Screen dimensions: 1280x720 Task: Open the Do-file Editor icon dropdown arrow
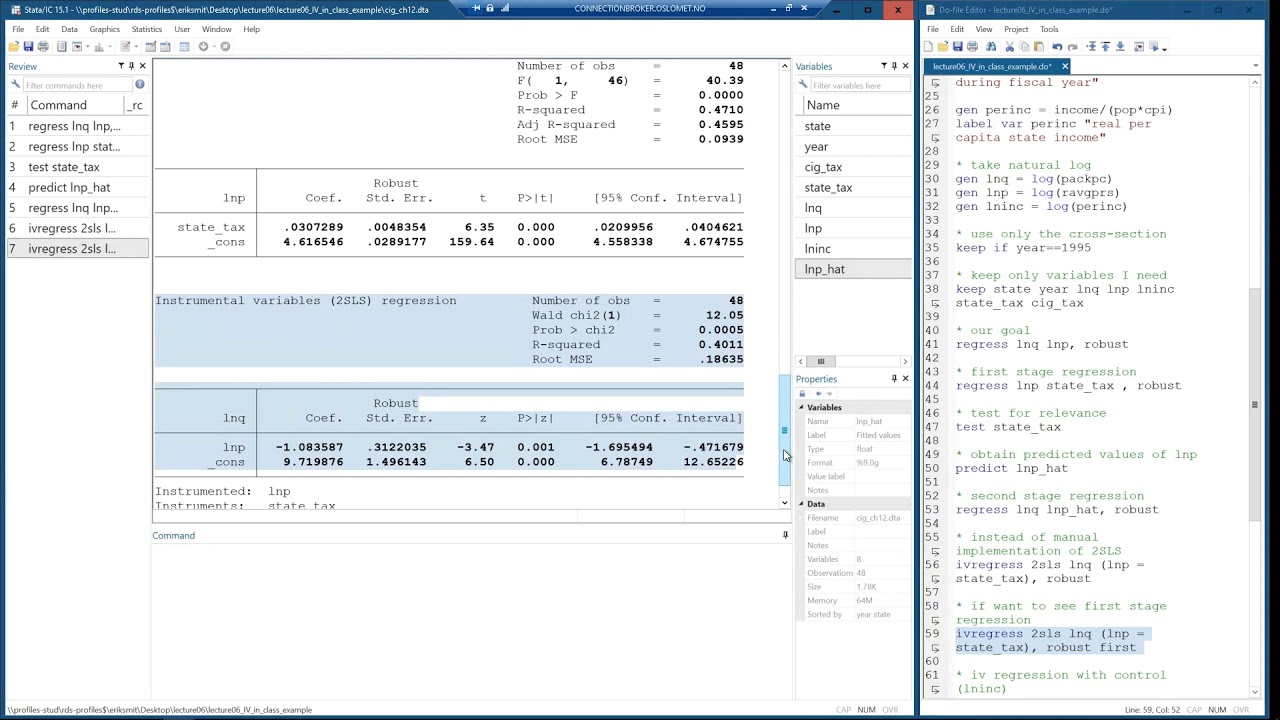[136, 46]
